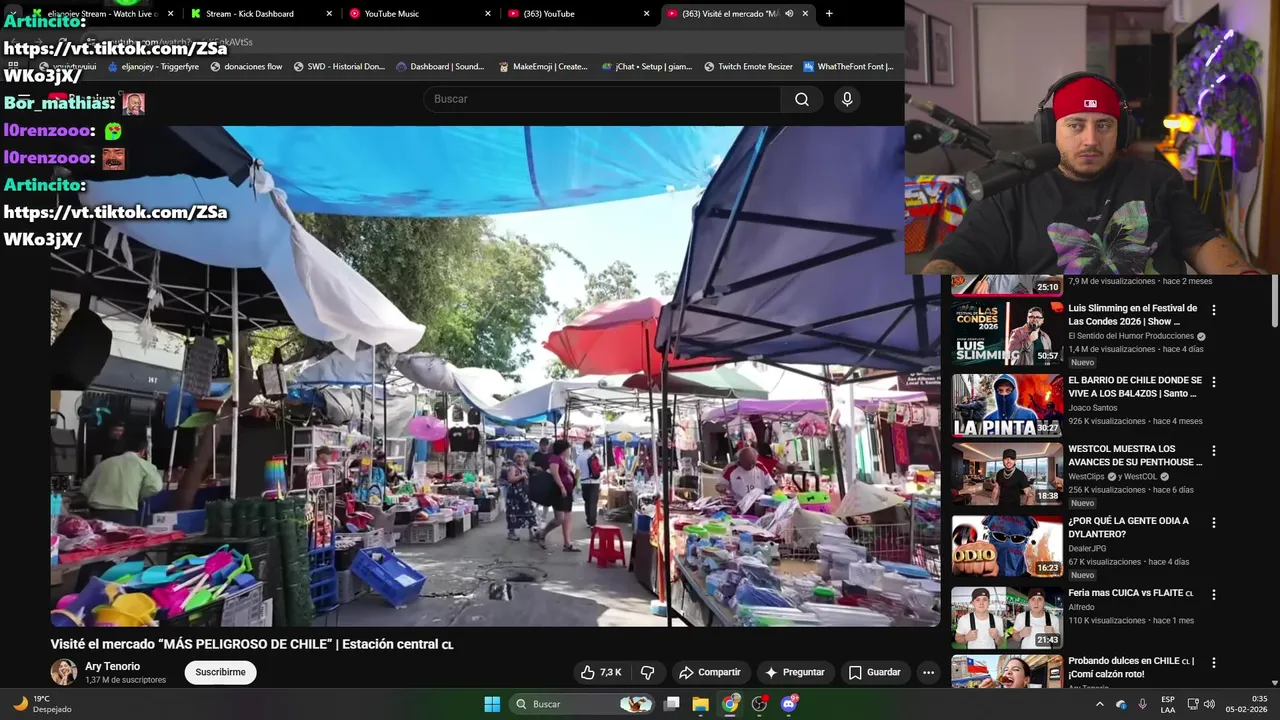Click the WestClips y WestCOL channel name

point(1118,477)
